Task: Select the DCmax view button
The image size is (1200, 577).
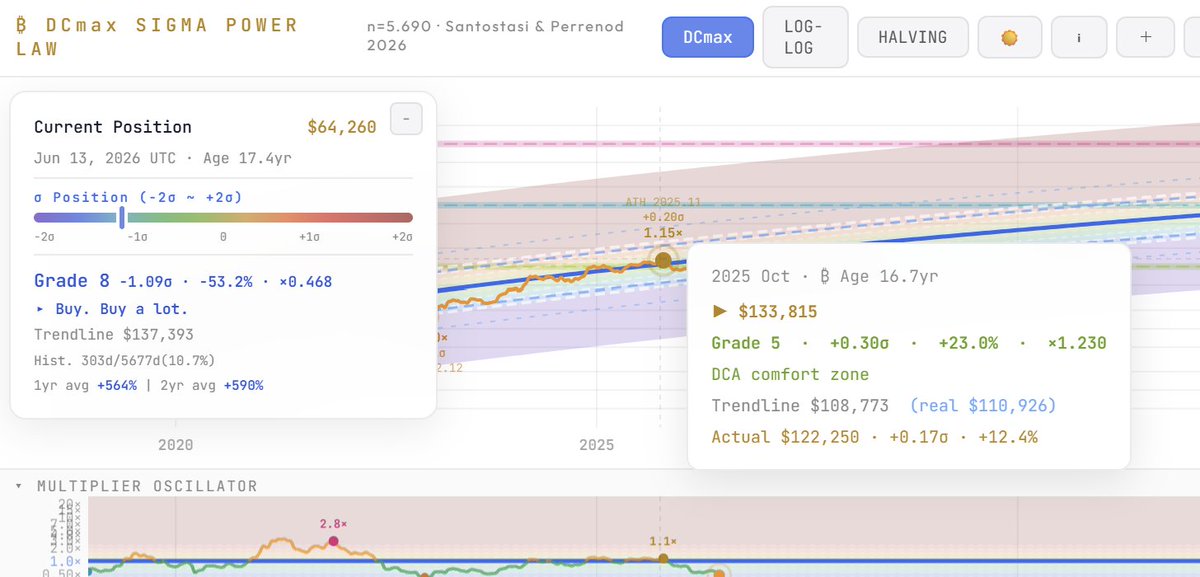Action: click(x=707, y=38)
